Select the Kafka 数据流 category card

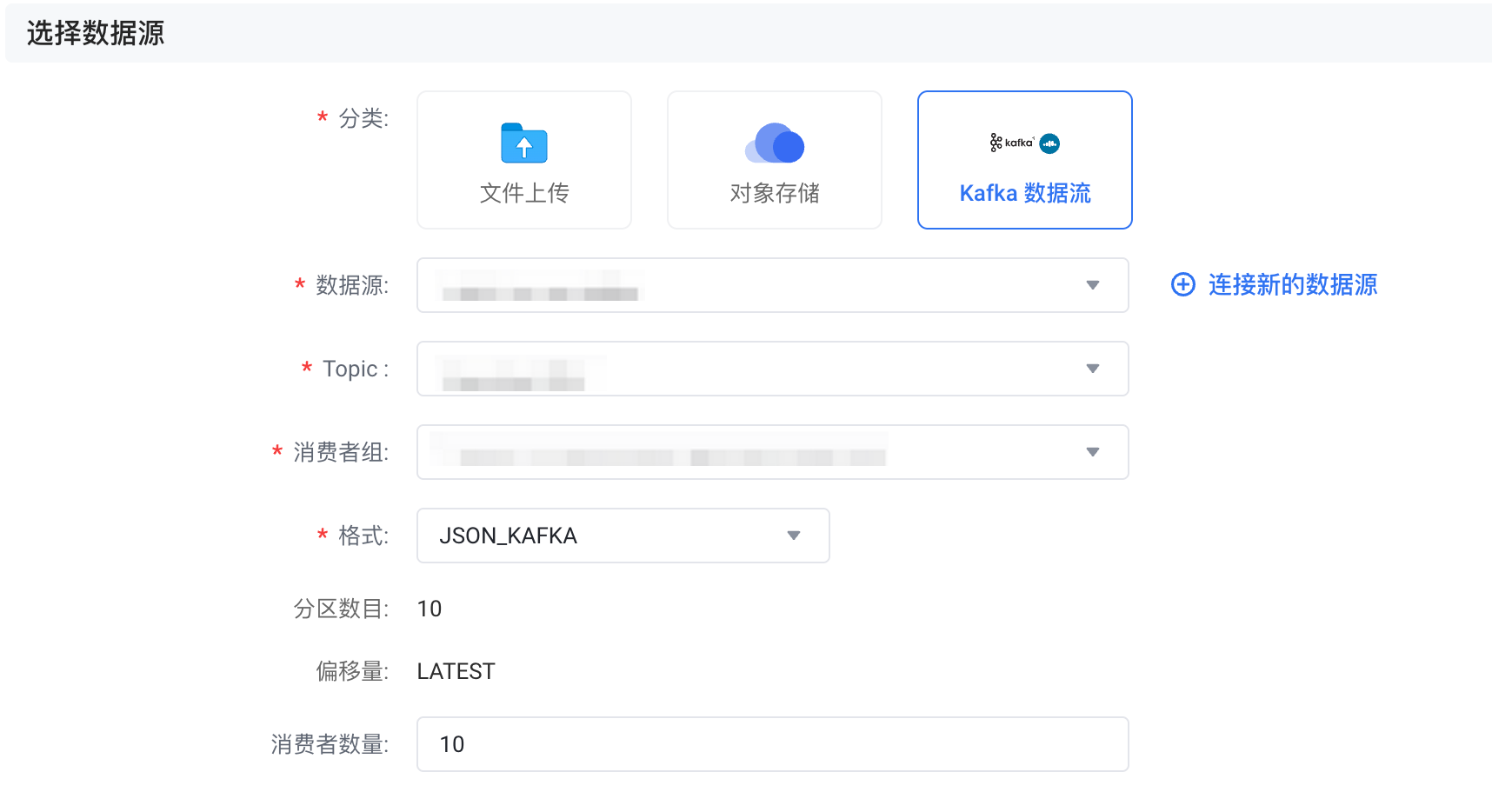1025,160
